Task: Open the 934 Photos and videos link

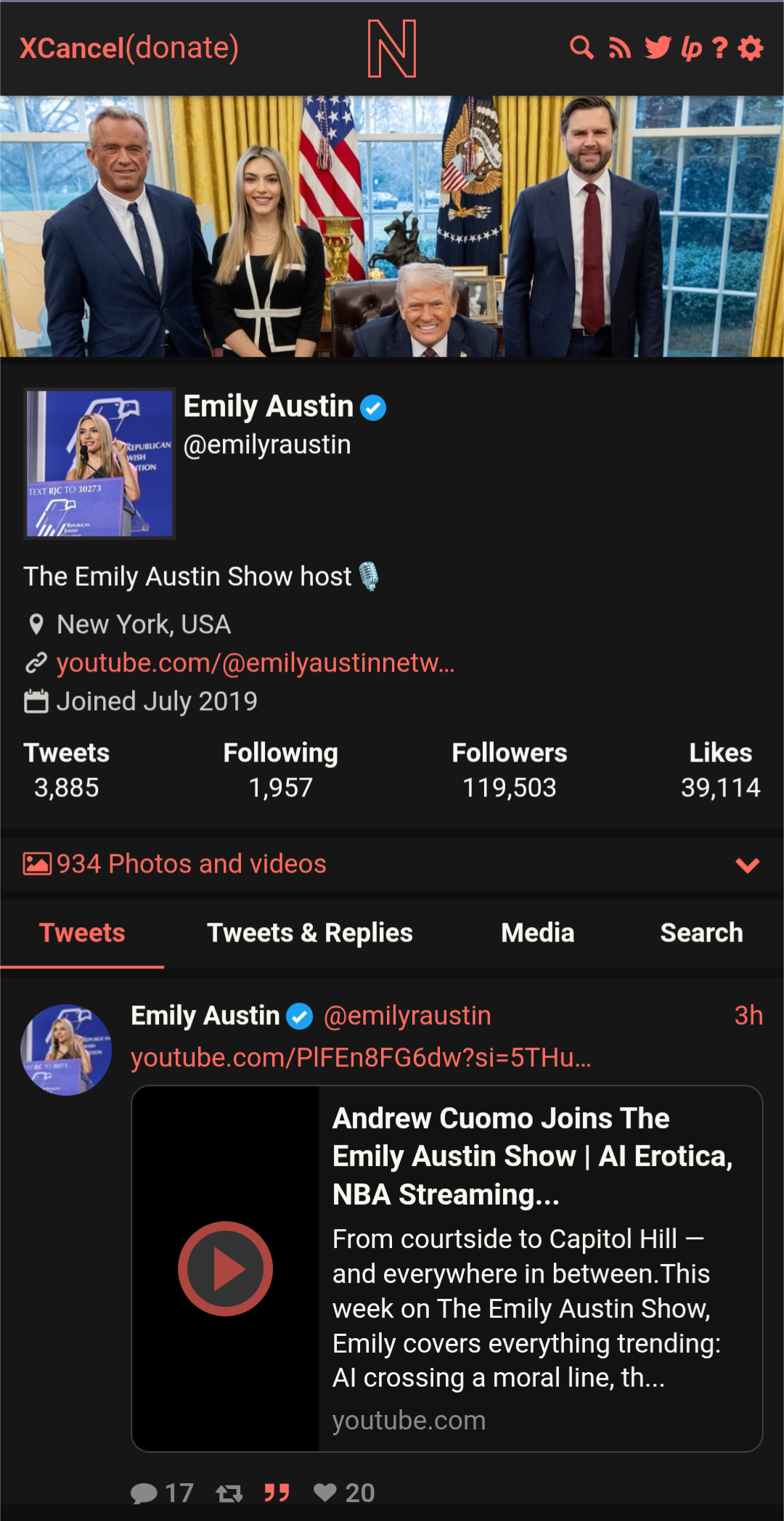Action: 175,864
